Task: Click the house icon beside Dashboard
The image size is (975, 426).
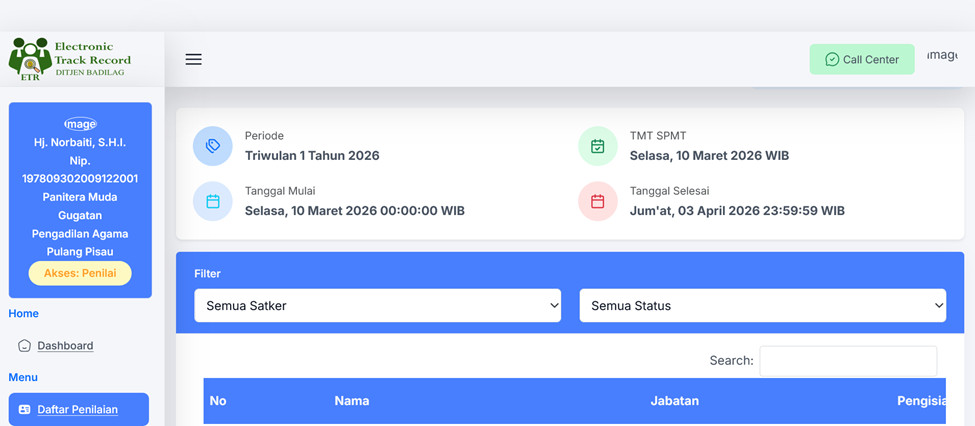Action: tap(25, 346)
